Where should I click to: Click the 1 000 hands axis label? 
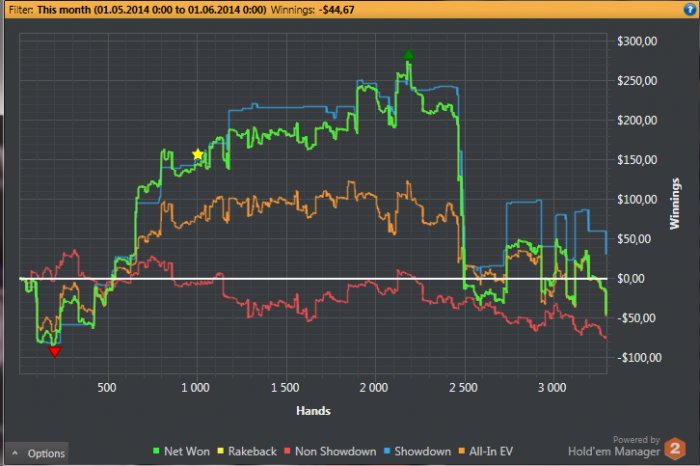[196, 387]
